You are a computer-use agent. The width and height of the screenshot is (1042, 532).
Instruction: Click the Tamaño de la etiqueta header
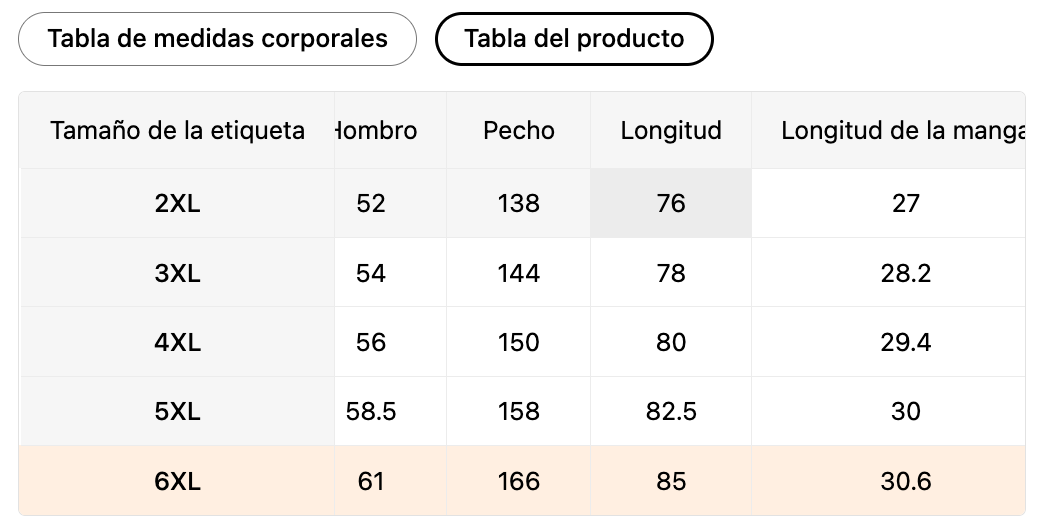tap(178, 131)
